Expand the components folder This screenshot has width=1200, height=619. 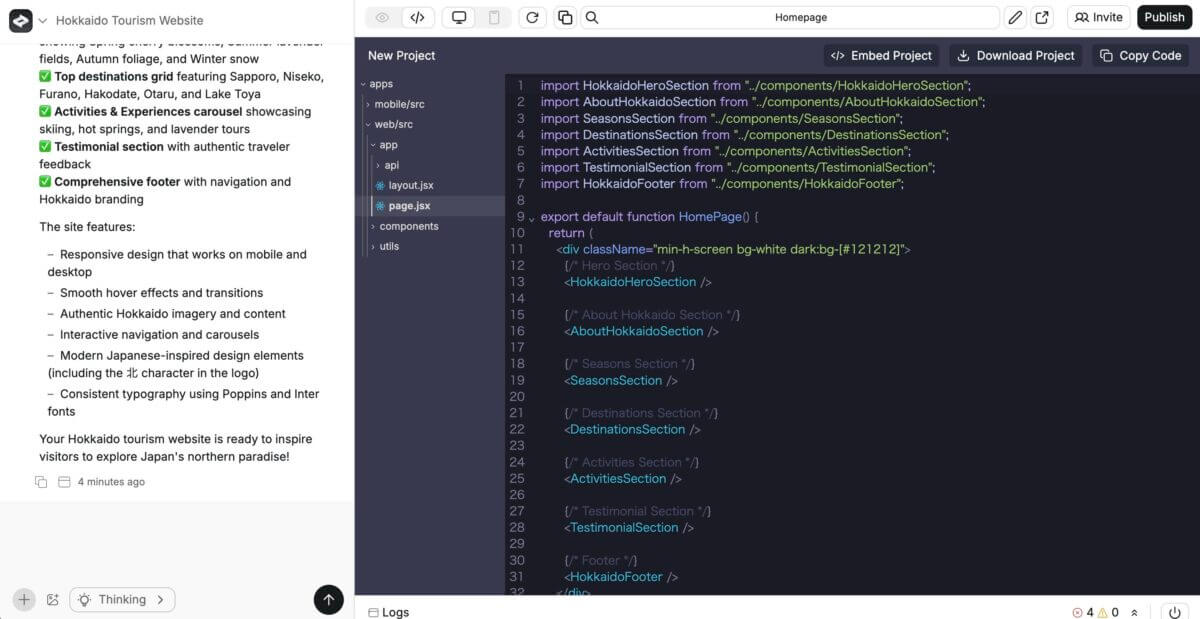[x=408, y=226]
